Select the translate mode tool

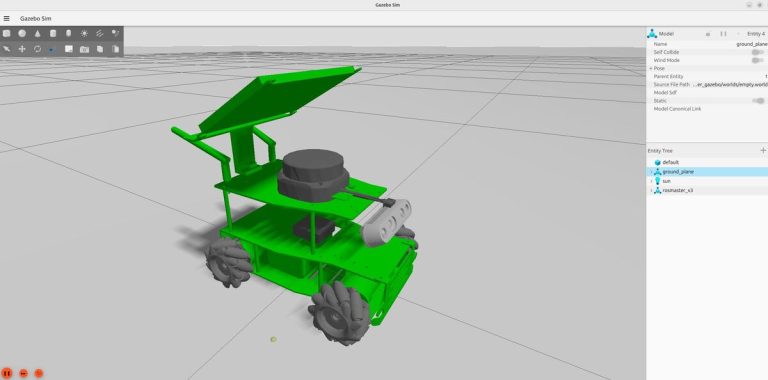coord(22,49)
